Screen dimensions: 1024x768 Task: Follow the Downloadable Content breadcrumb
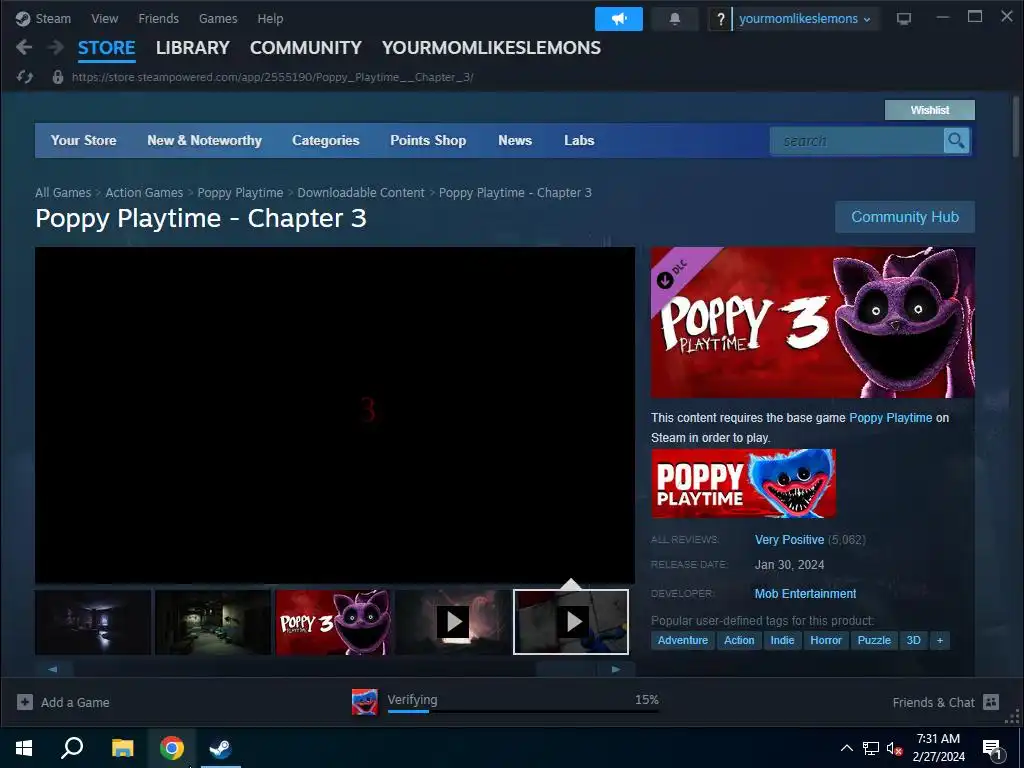pyautogui.click(x=361, y=193)
